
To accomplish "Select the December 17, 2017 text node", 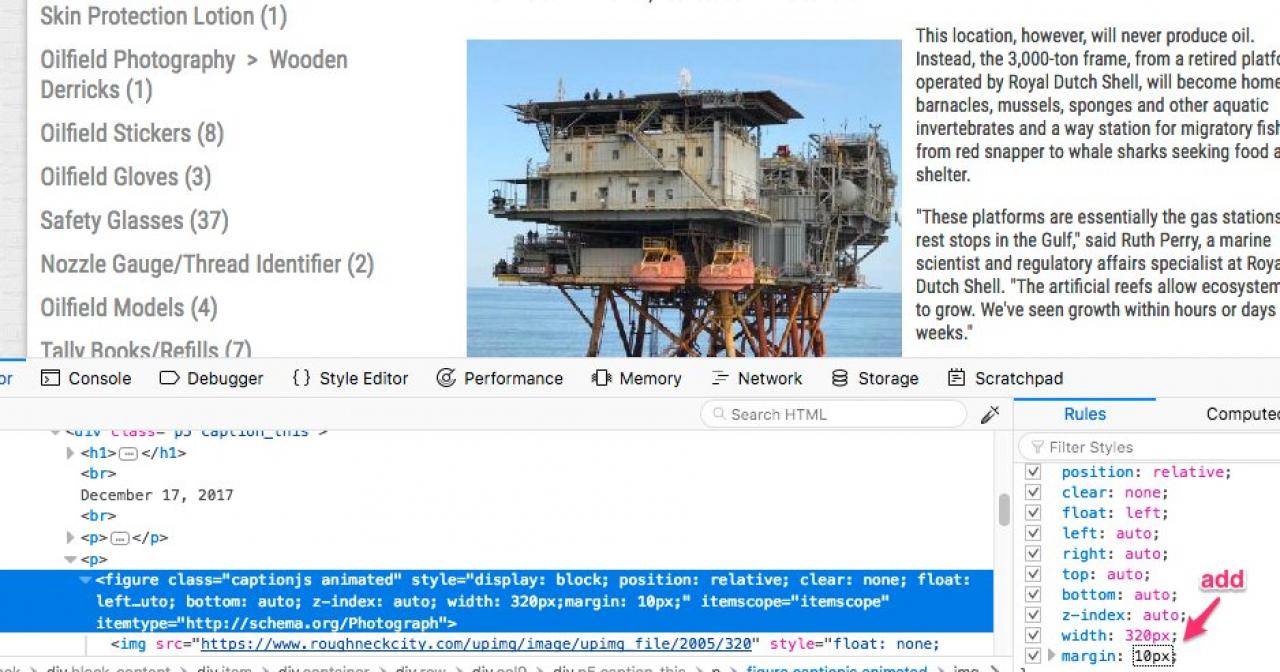I will point(157,495).
